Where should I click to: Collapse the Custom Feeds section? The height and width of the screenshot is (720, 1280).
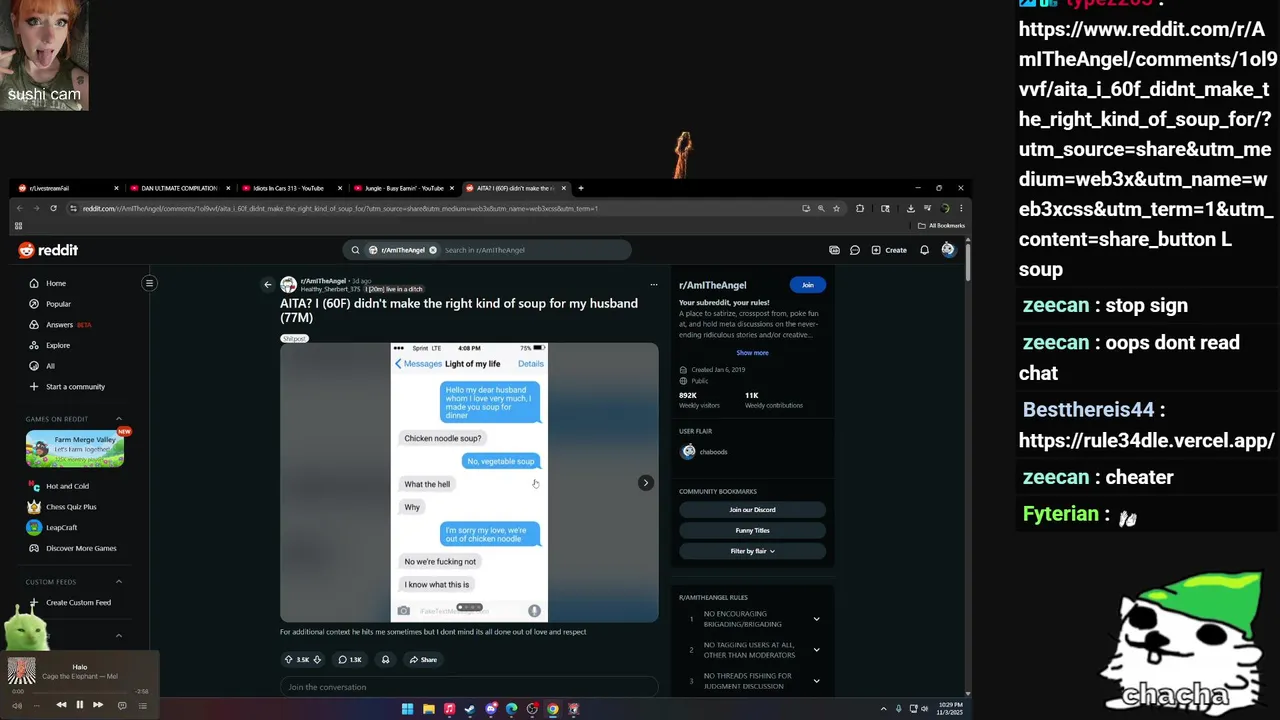(118, 582)
